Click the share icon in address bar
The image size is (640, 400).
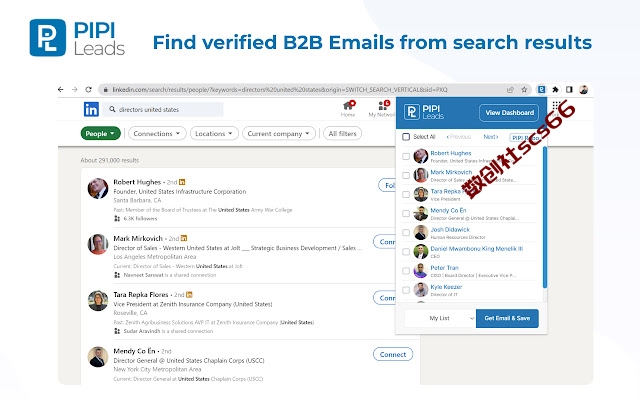pyautogui.click(x=510, y=89)
